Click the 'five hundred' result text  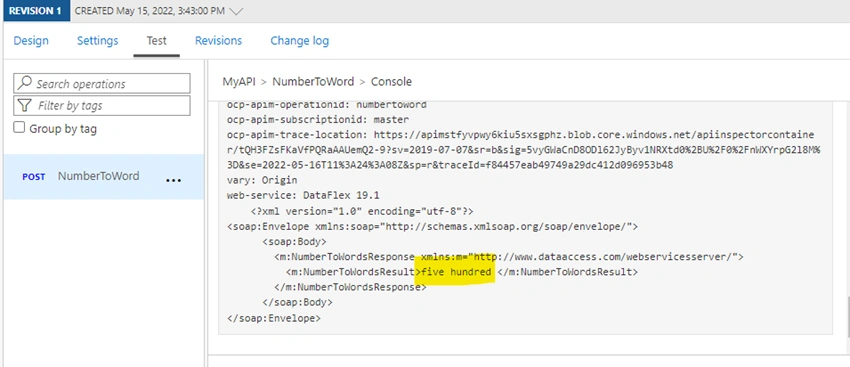tap(457, 272)
